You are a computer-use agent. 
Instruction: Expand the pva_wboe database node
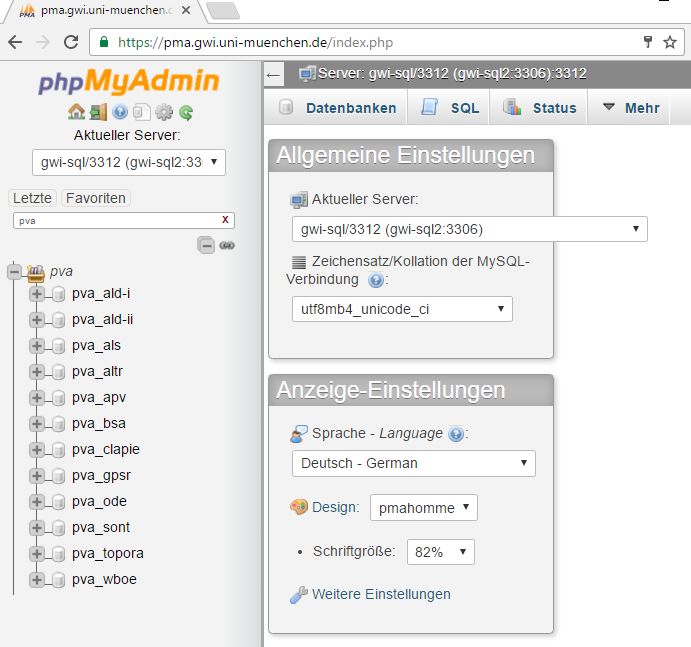pos(37,580)
